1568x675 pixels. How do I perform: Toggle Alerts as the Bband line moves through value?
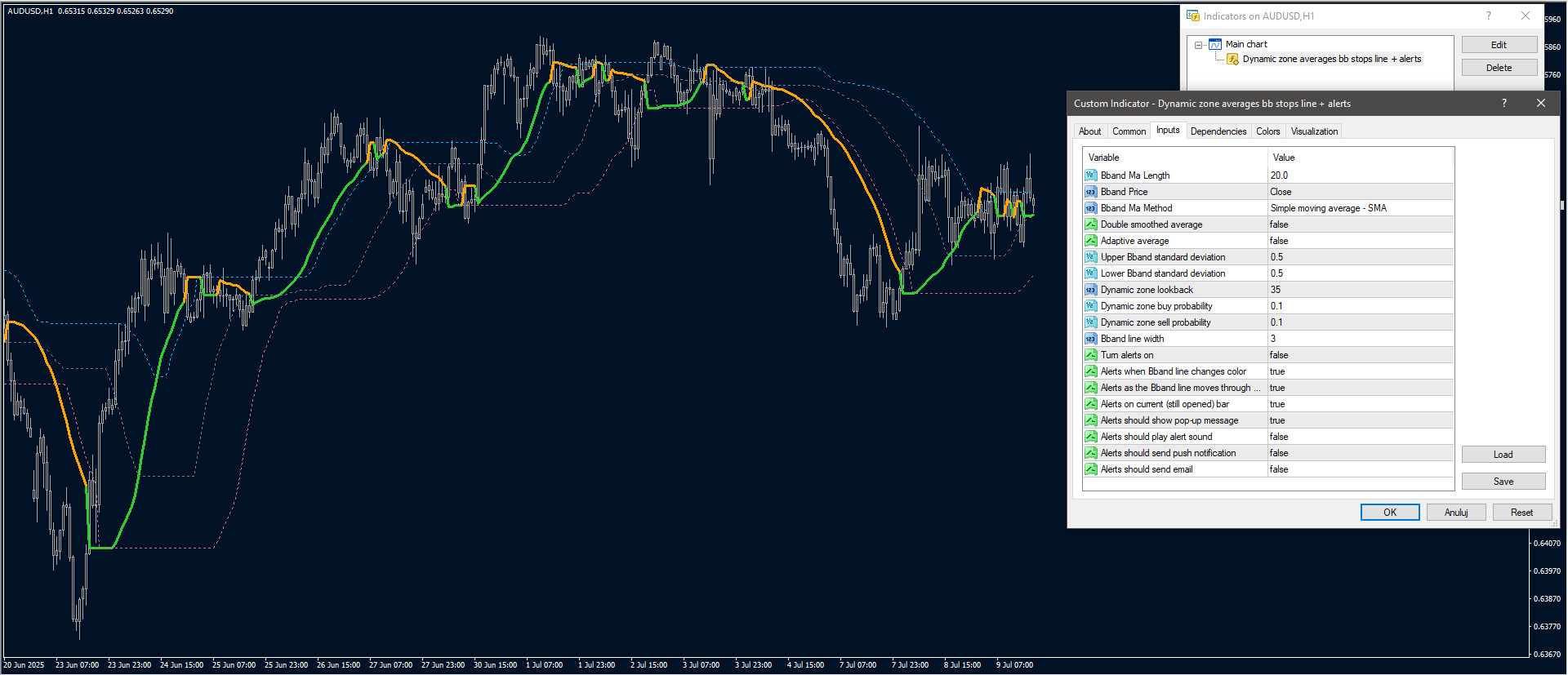pyautogui.click(x=1361, y=388)
